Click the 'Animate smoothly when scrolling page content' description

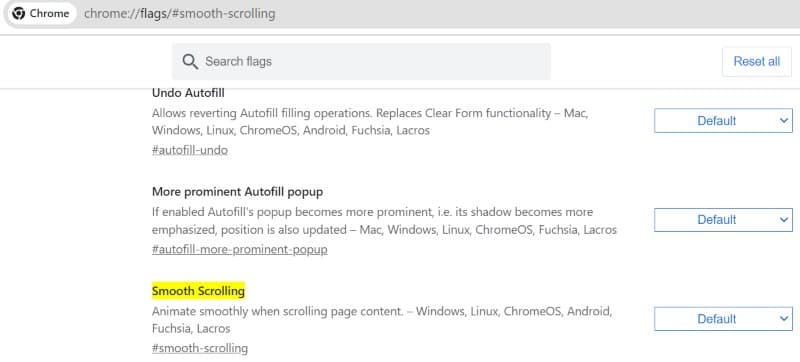pos(382,320)
